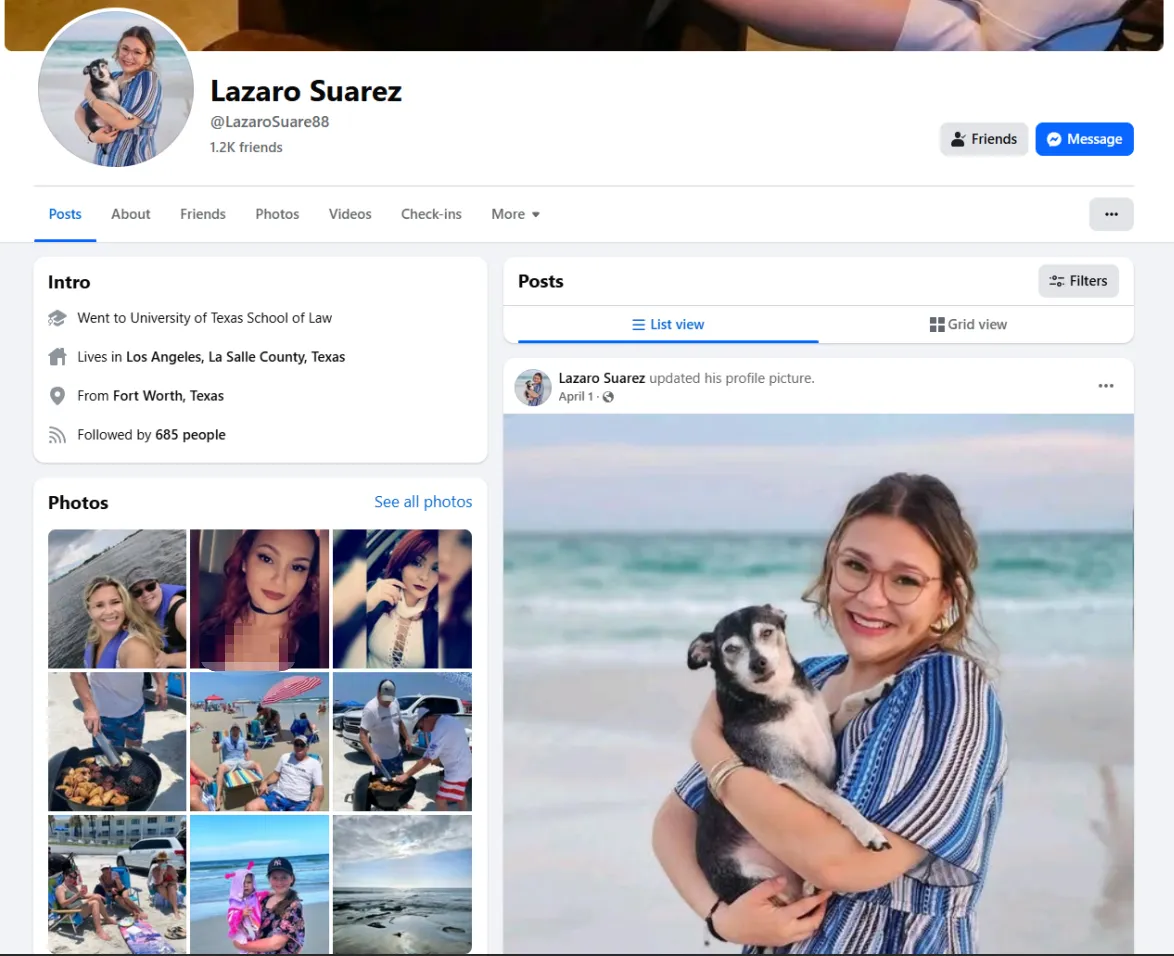Open red-haired woman in white top photo
The width and height of the screenshot is (1174, 956).
(x=402, y=599)
